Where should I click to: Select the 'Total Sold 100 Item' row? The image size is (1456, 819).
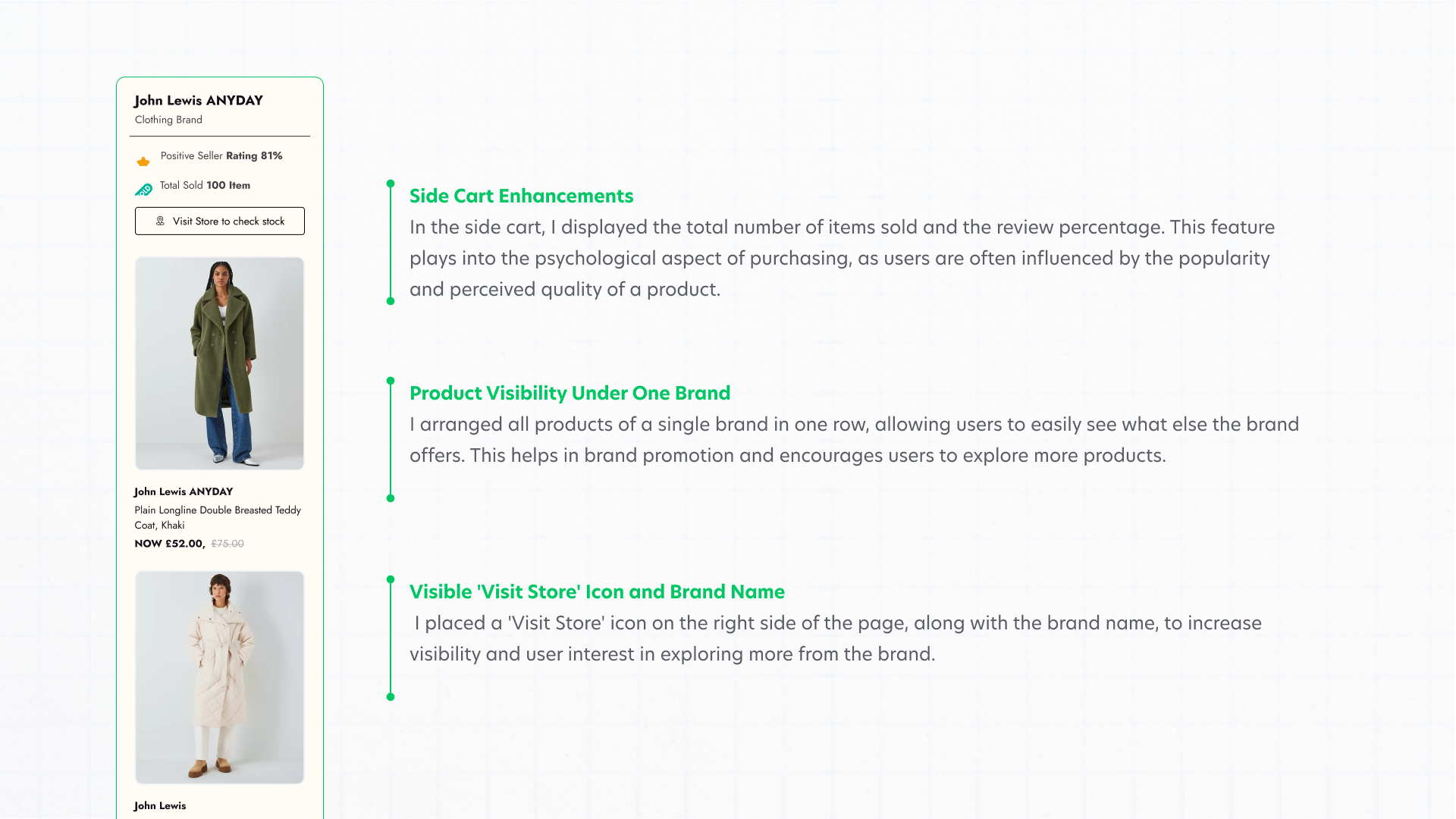pos(204,185)
